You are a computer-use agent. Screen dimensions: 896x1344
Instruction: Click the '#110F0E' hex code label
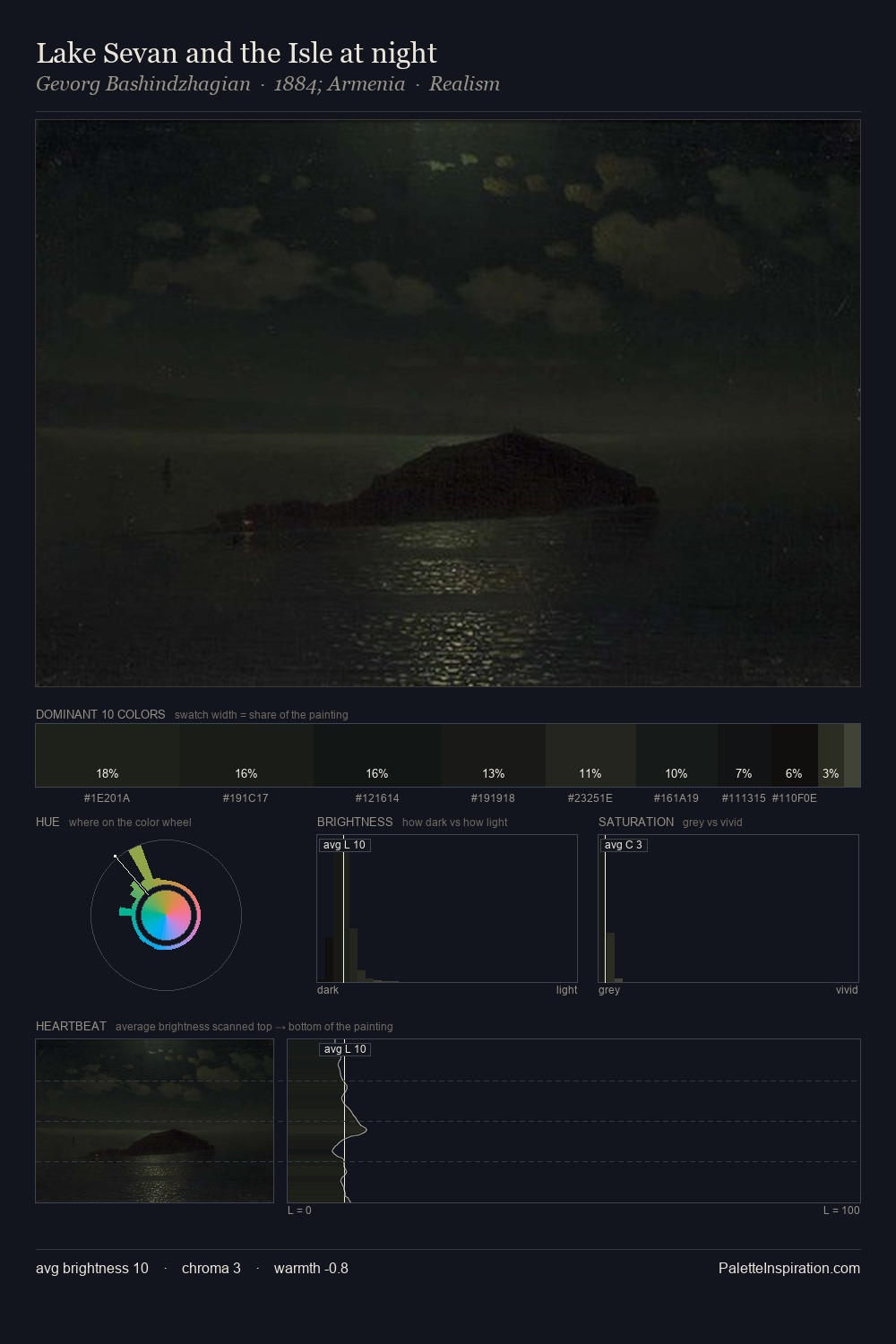tap(795, 798)
